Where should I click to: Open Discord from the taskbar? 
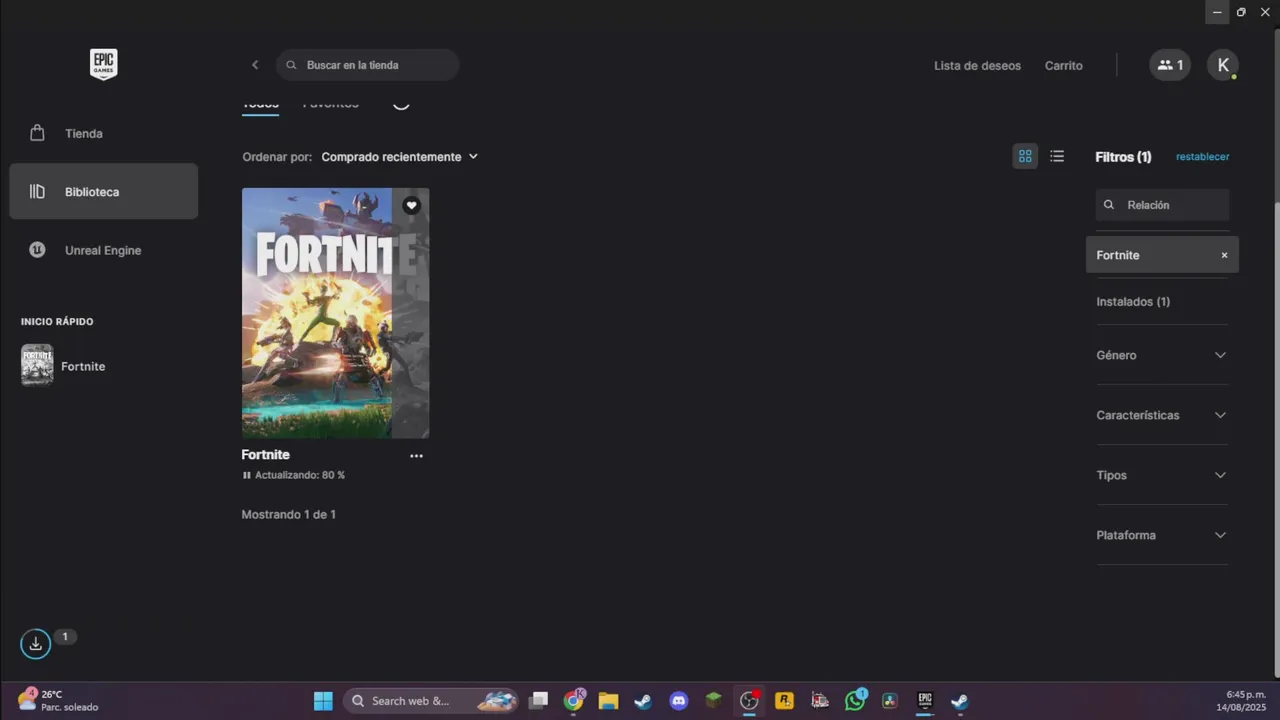pos(679,701)
